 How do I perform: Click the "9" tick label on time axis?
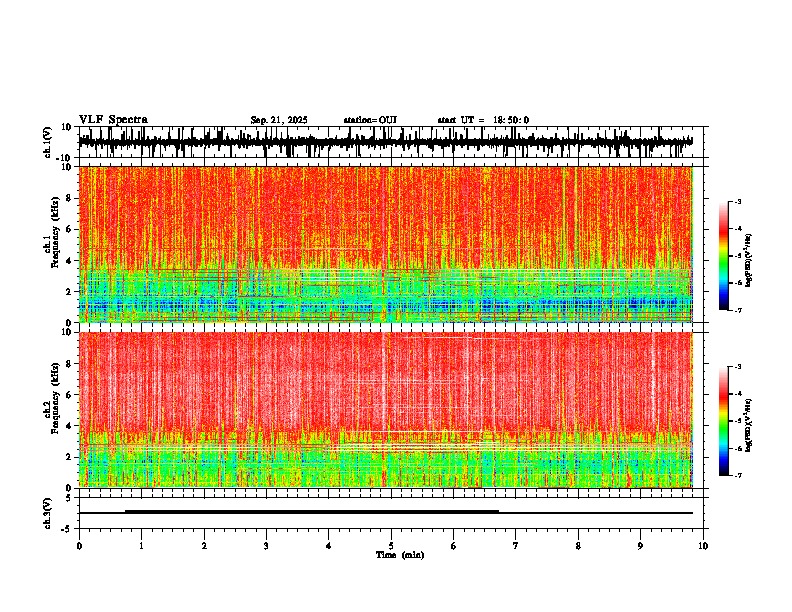pyautogui.click(x=640, y=546)
